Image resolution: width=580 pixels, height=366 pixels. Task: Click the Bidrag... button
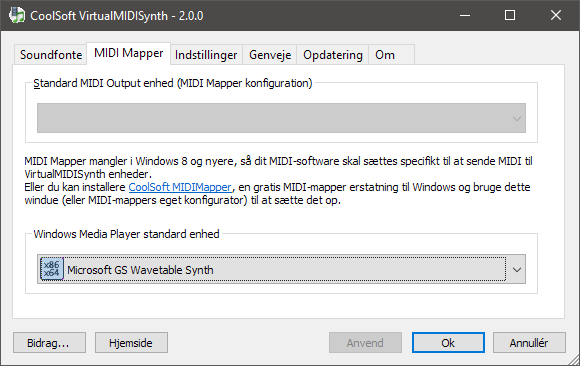(x=49, y=343)
